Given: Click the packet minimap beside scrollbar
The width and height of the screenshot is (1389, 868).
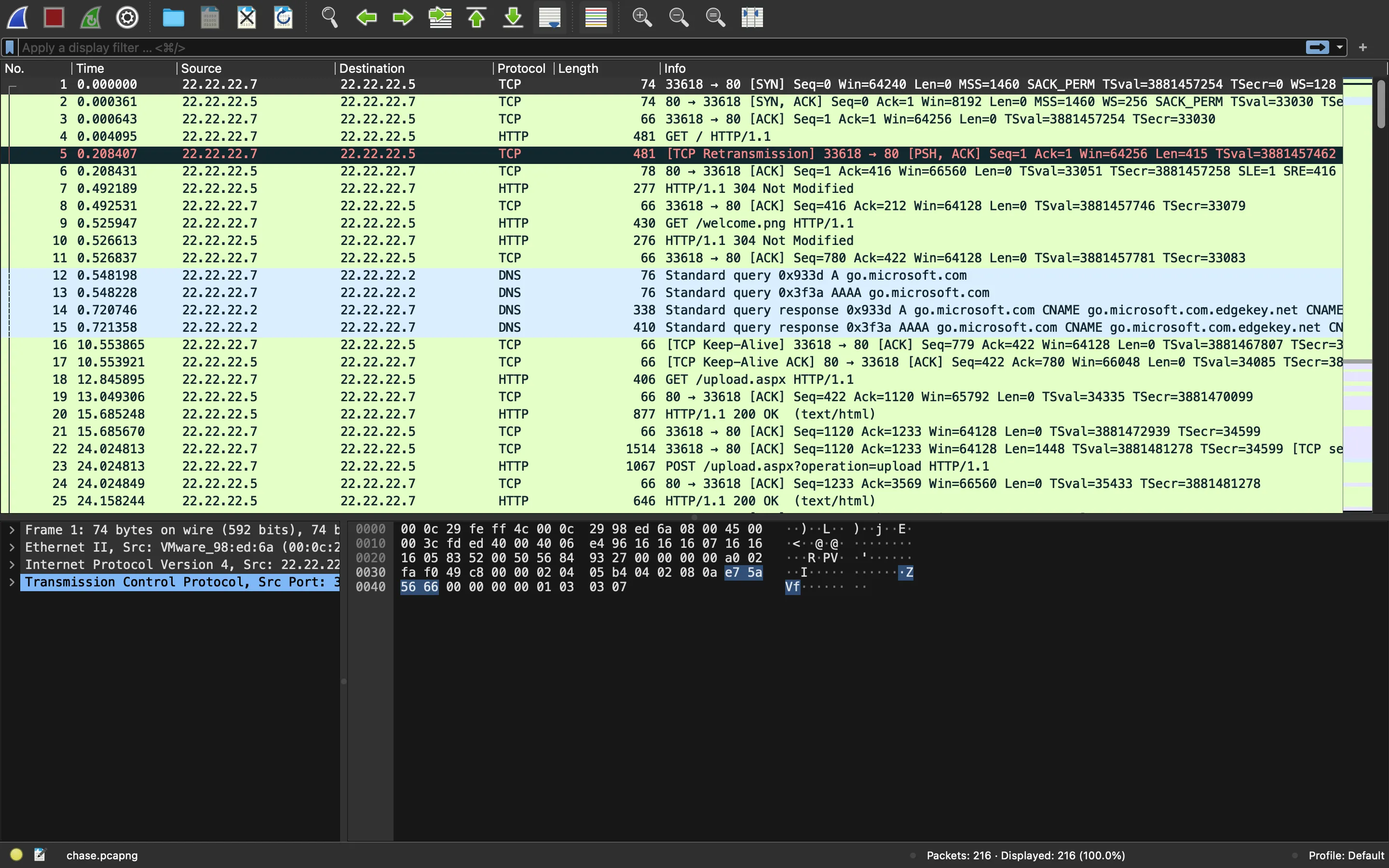Looking at the screenshot, I should click(1358, 294).
